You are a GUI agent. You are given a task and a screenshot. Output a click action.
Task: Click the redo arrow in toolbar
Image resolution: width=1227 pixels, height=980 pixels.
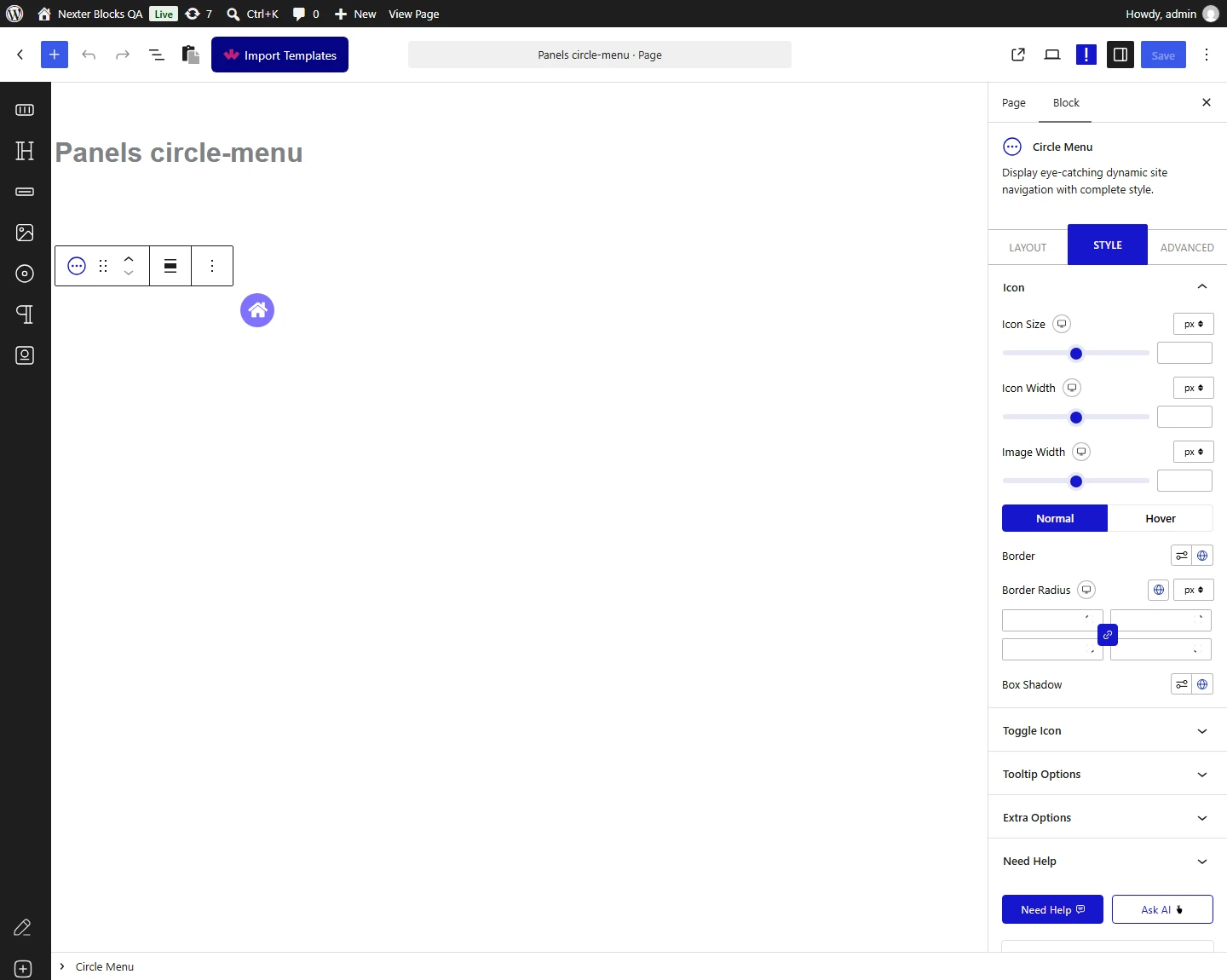(x=123, y=55)
